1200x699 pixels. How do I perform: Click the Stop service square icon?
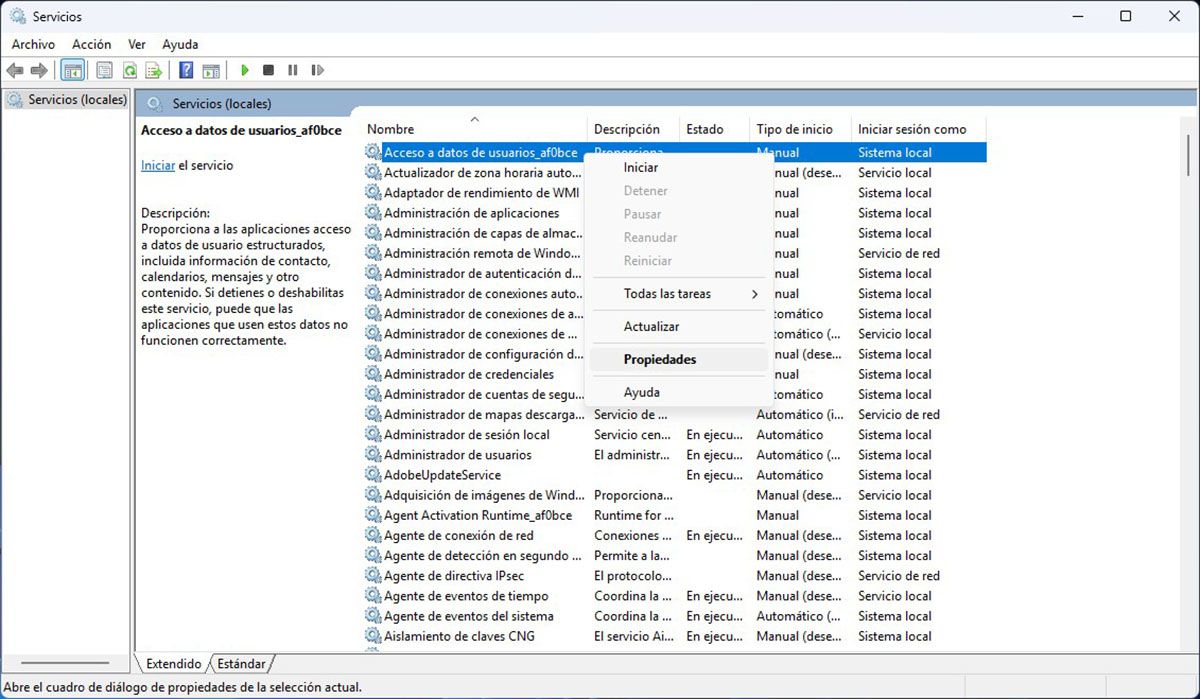pyautogui.click(x=268, y=70)
